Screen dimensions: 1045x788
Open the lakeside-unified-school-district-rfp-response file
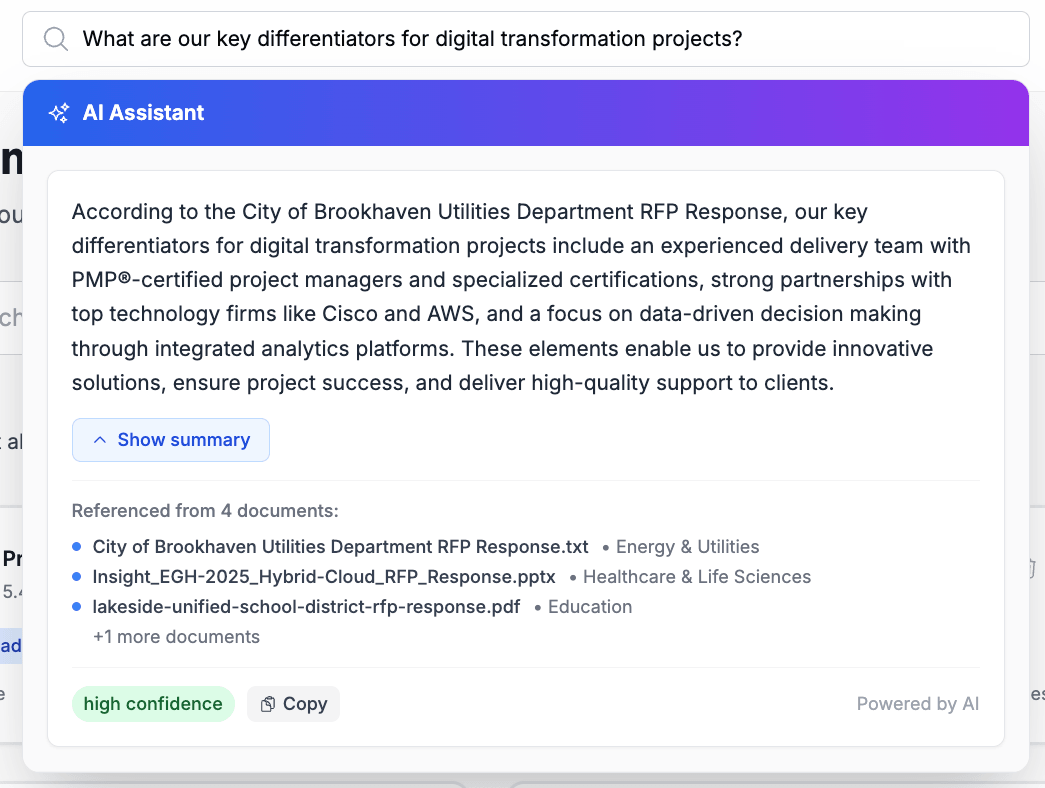305,606
